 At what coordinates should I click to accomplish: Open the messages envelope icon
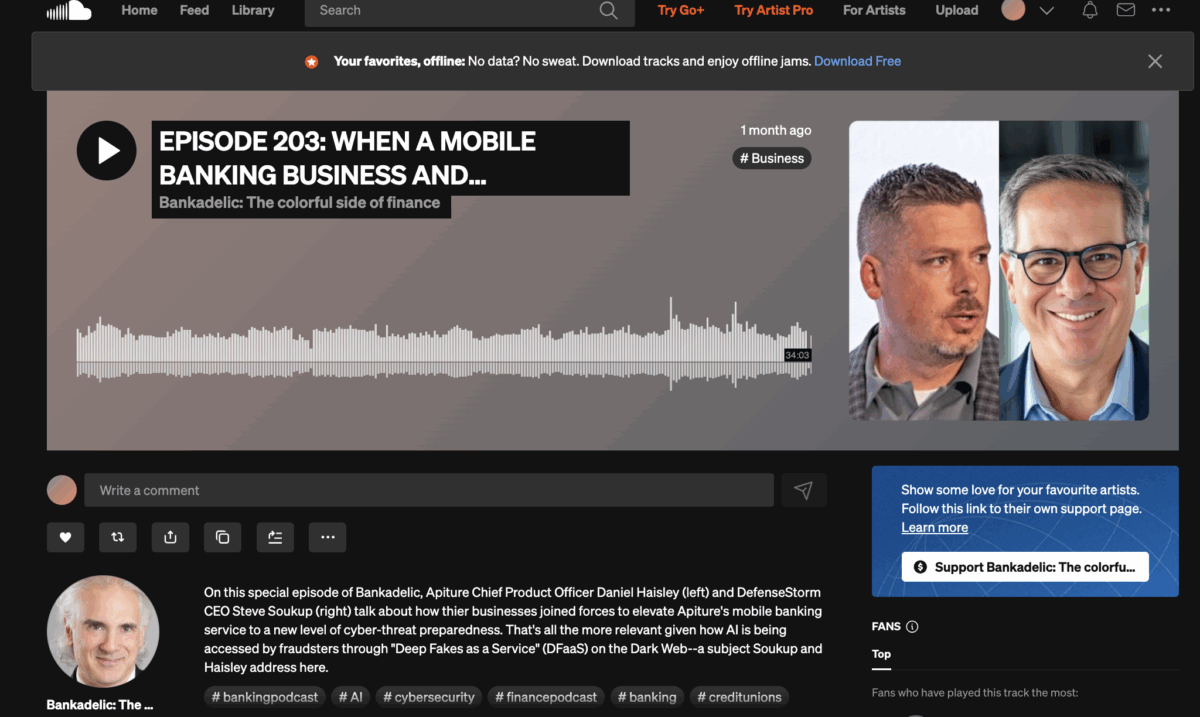(1125, 11)
